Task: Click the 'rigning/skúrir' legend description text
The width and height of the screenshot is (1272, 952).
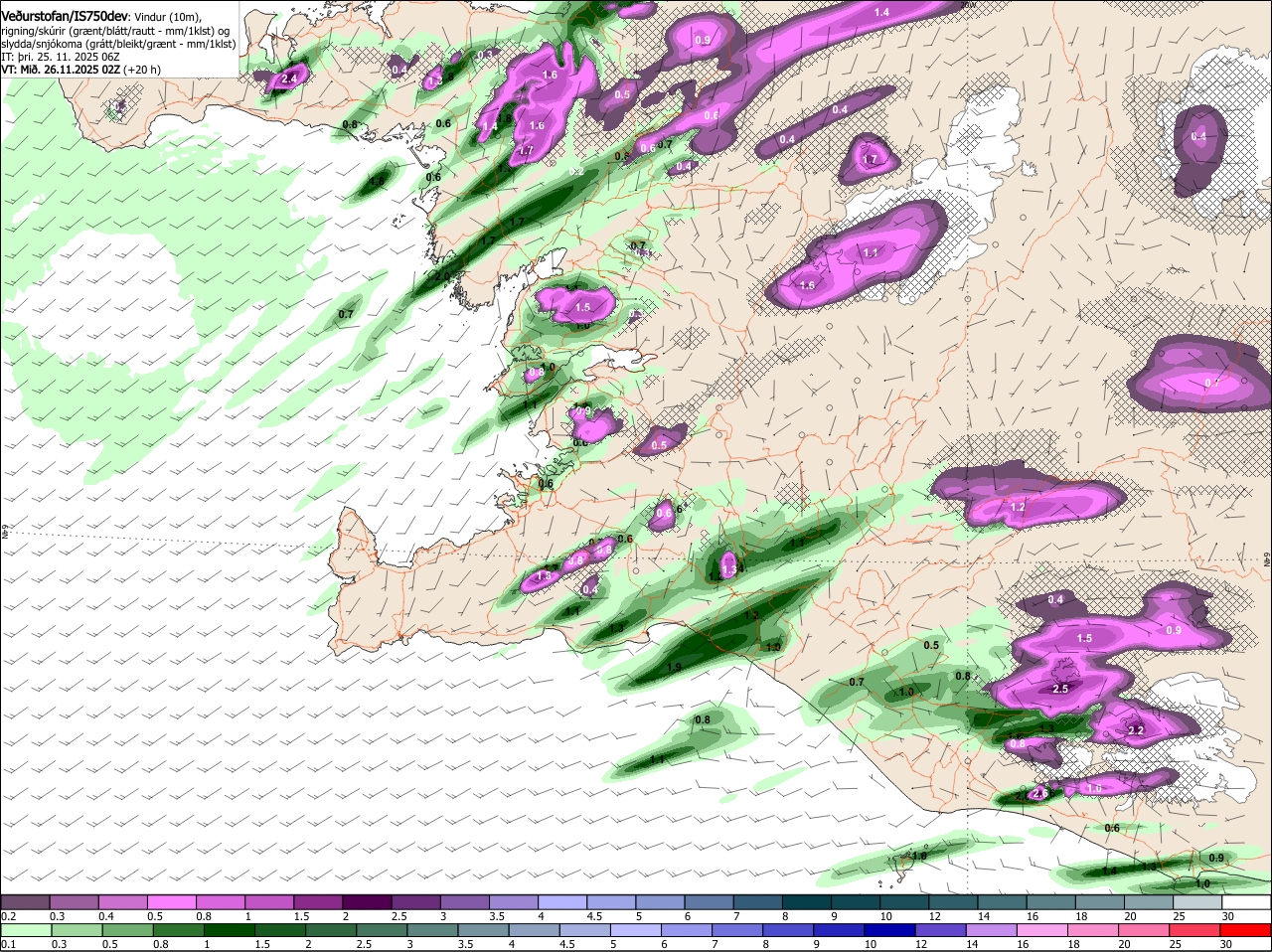Action: 35,30
